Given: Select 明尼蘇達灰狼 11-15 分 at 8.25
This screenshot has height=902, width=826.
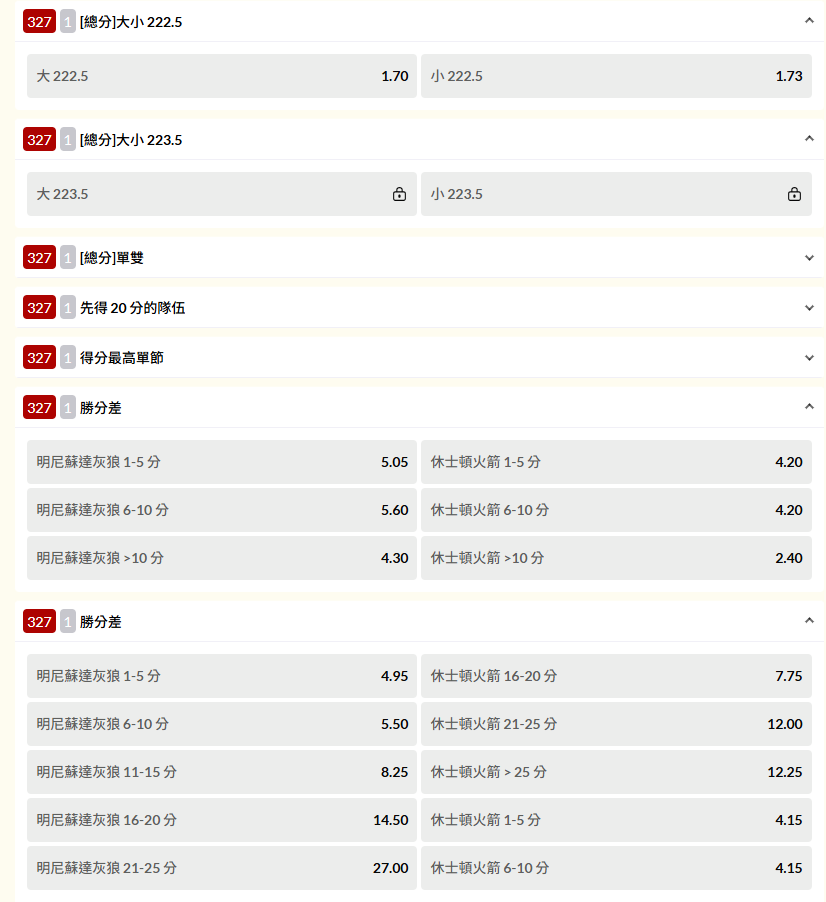Looking at the screenshot, I should click(x=221, y=772).
